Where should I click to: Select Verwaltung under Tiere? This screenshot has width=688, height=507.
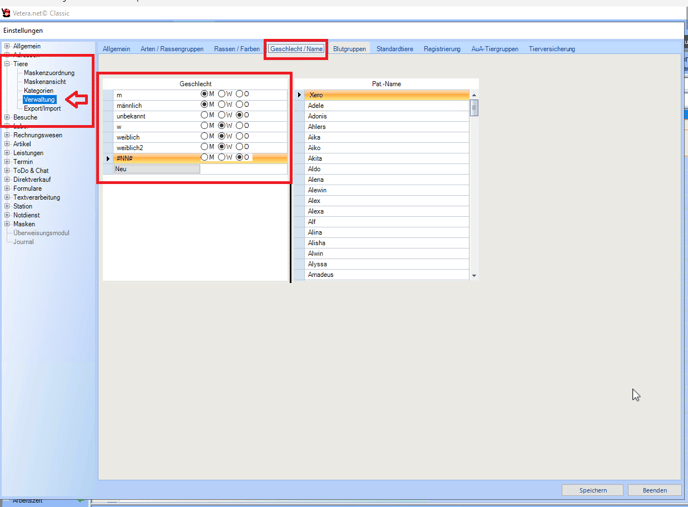[x=39, y=100]
